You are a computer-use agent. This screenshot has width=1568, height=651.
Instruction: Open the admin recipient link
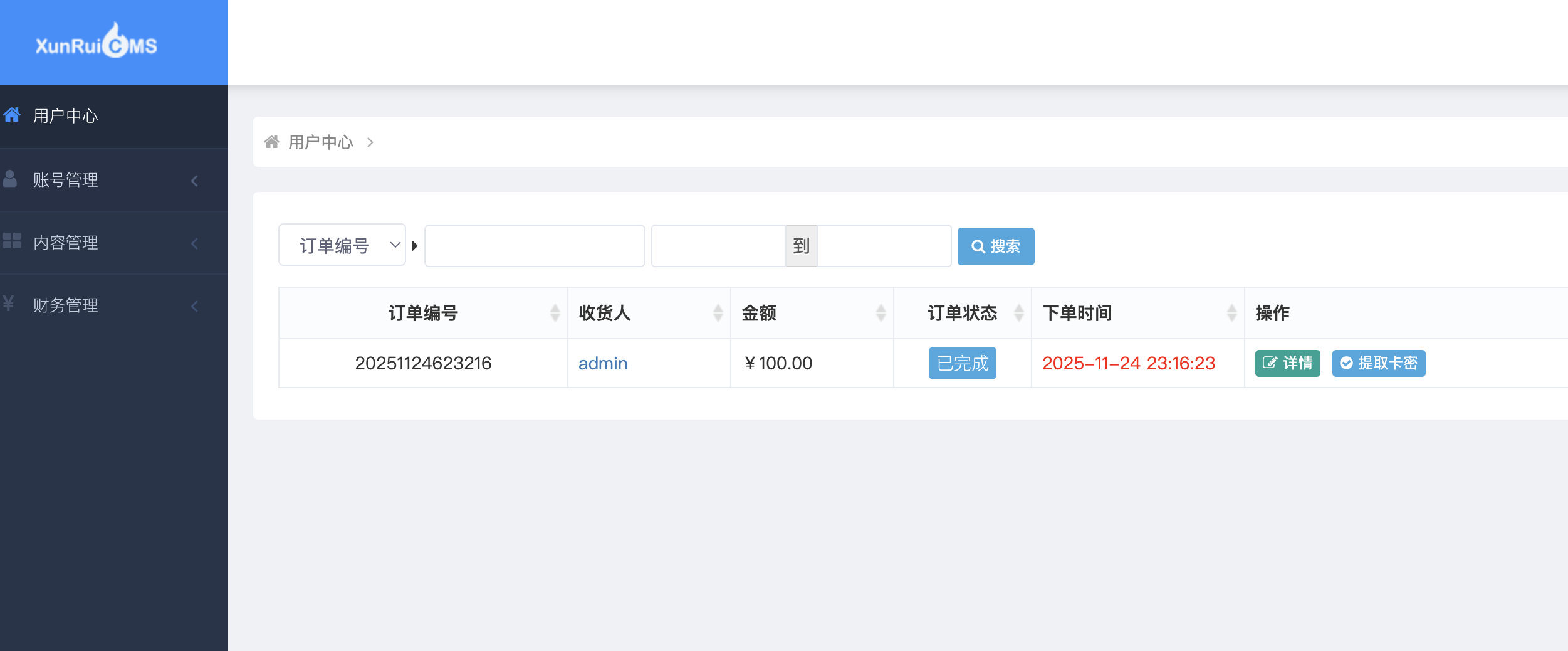pos(602,363)
